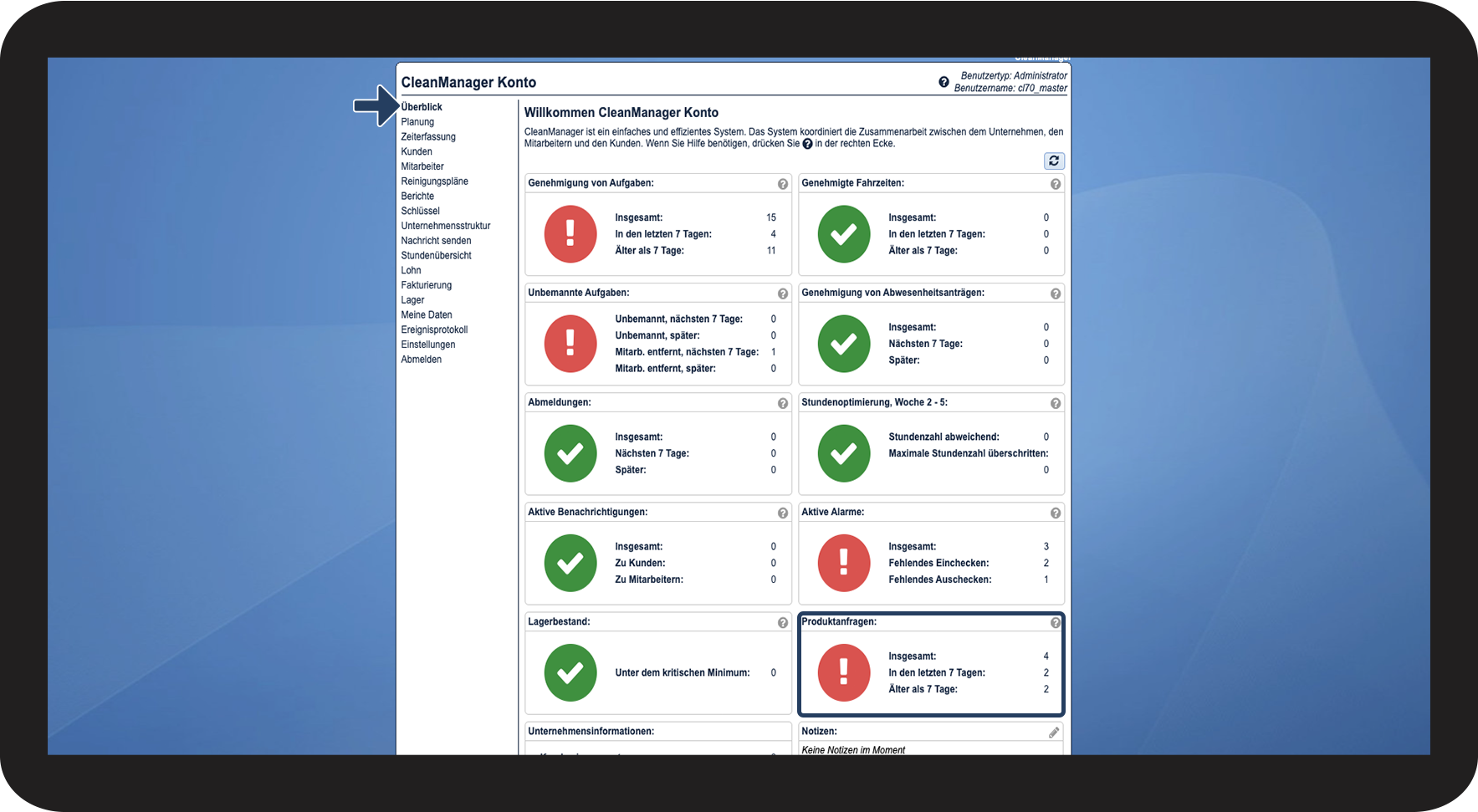Open help for Genehmigung von Abwesenheitsanträgen panel
Screen dimensions: 1478x812
pos(1056,294)
